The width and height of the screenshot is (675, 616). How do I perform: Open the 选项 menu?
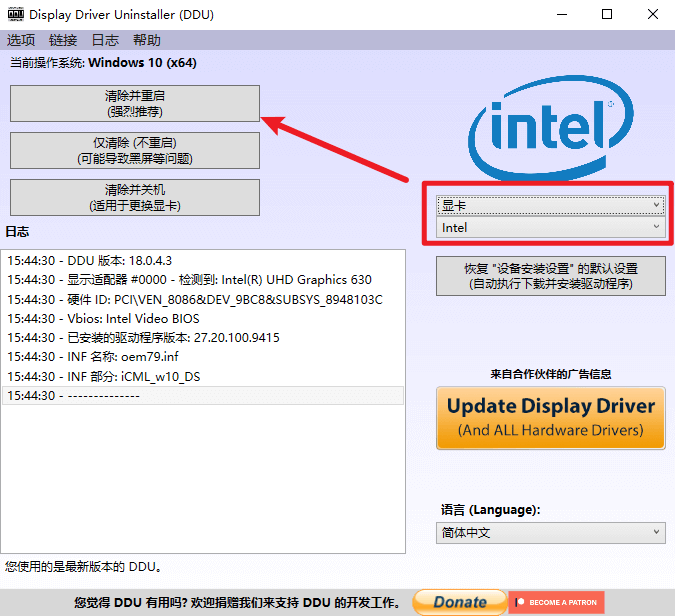(21, 40)
